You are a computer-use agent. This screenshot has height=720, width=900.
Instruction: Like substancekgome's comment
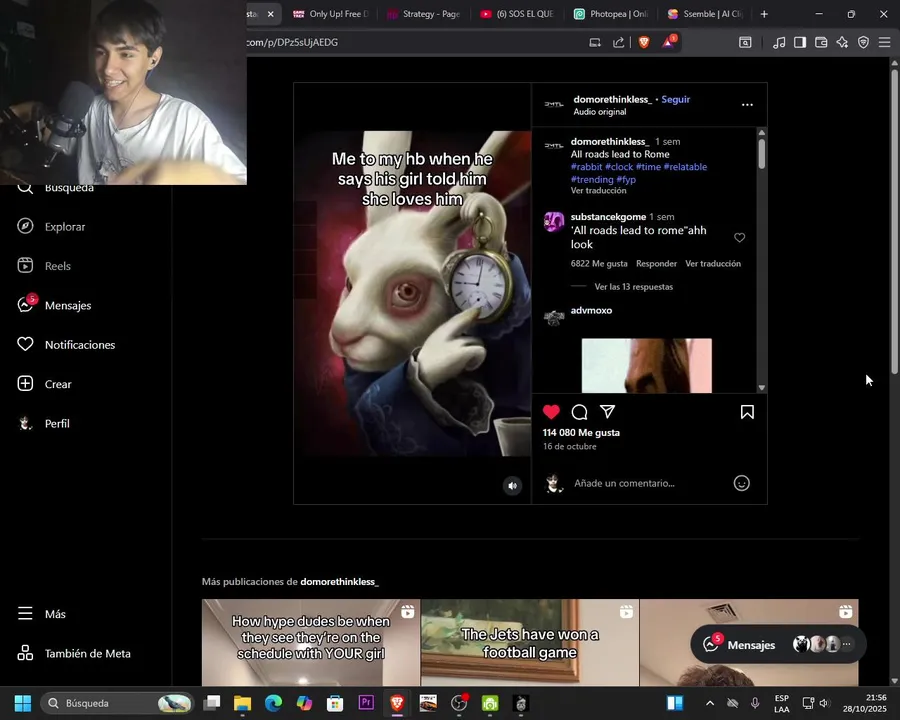739,237
